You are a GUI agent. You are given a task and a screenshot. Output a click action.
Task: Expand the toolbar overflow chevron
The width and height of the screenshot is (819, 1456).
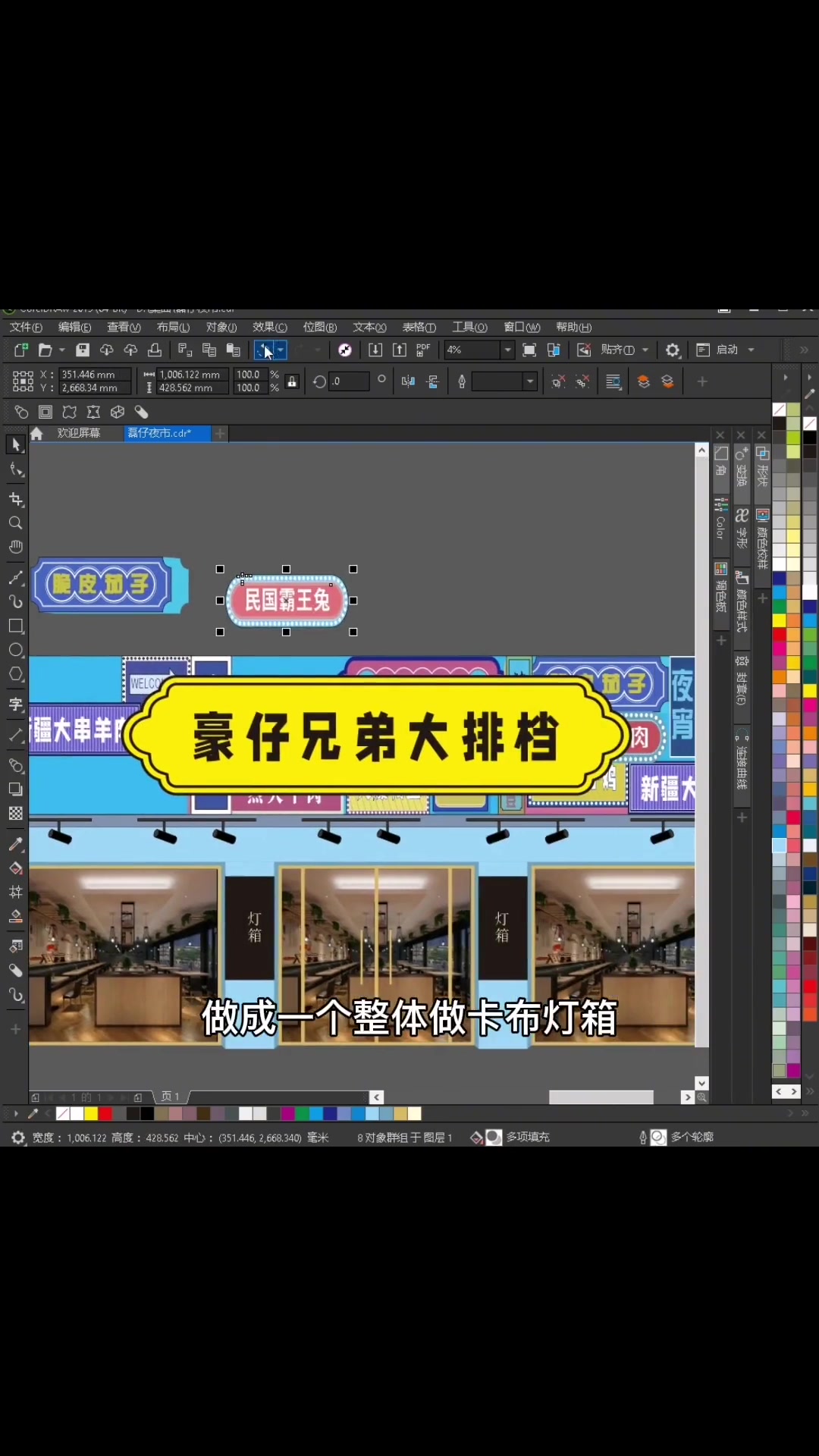[804, 350]
